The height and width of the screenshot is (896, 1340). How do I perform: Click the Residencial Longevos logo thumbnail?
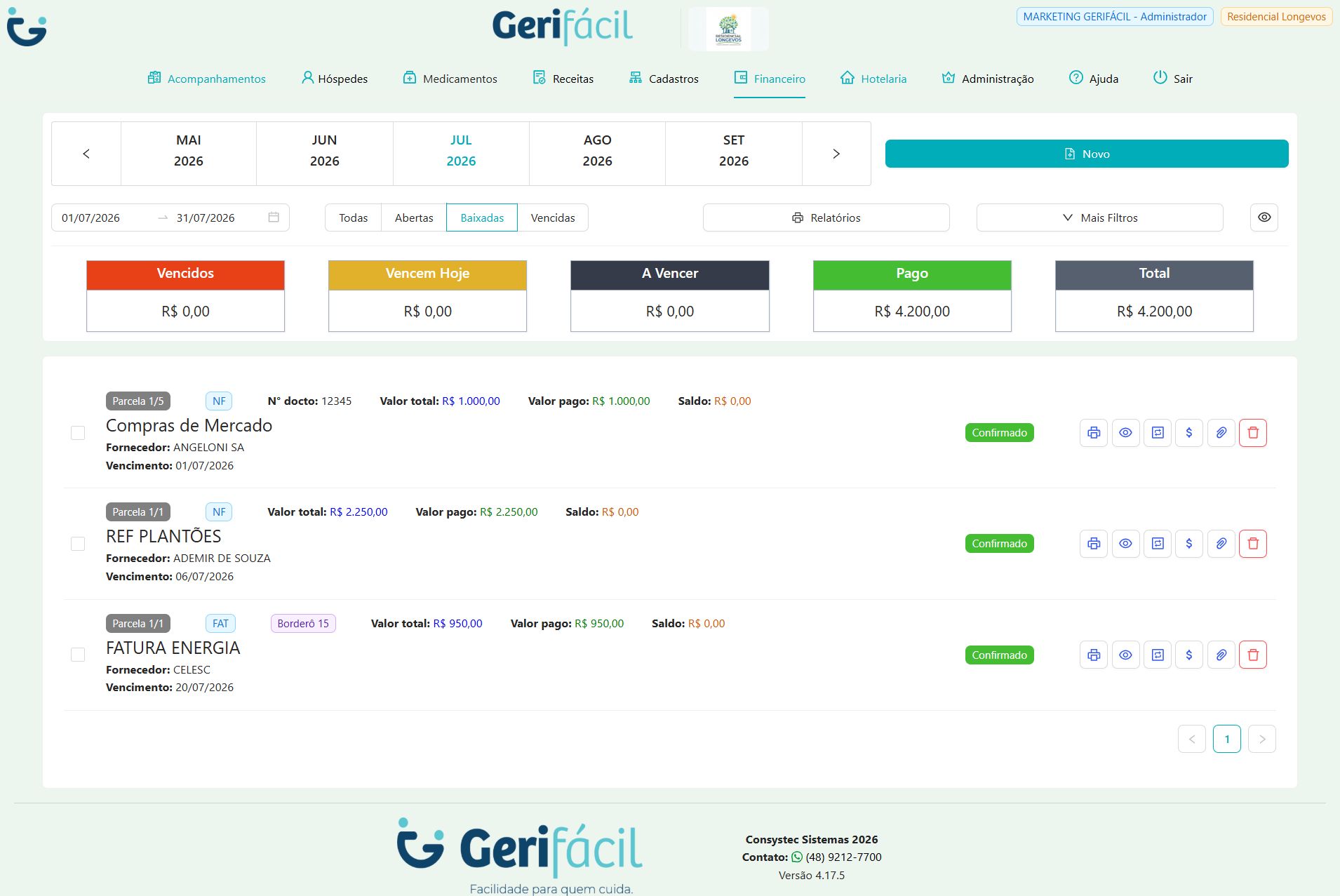728,29
